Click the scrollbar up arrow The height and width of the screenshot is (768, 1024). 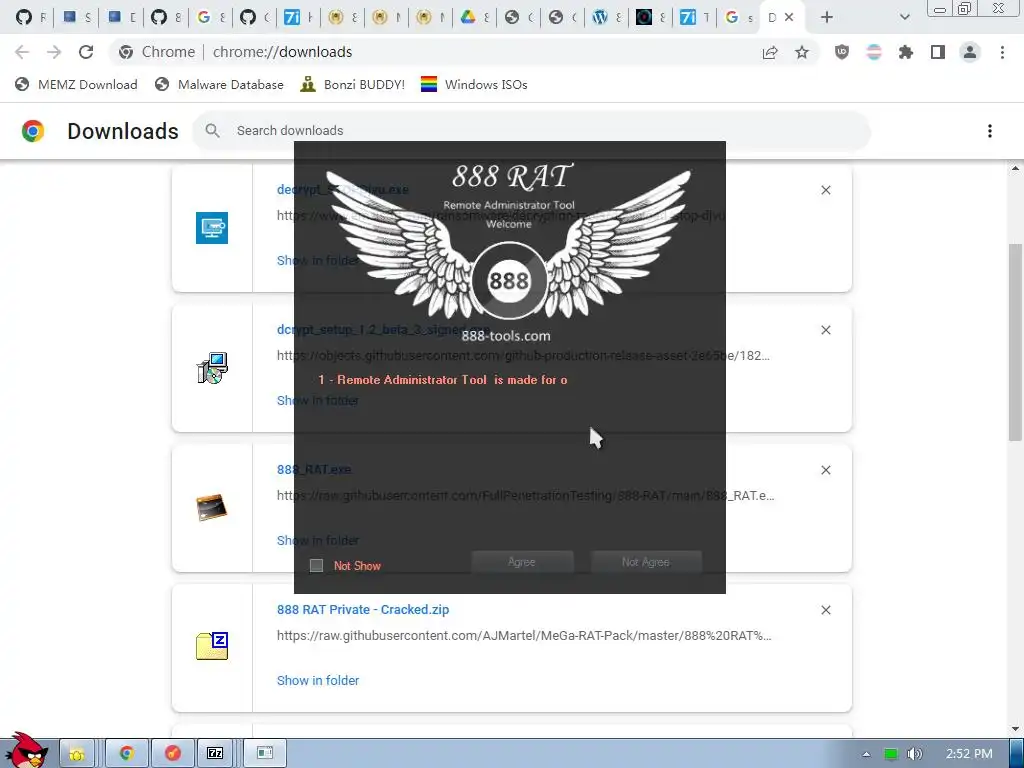[1015, 169]
